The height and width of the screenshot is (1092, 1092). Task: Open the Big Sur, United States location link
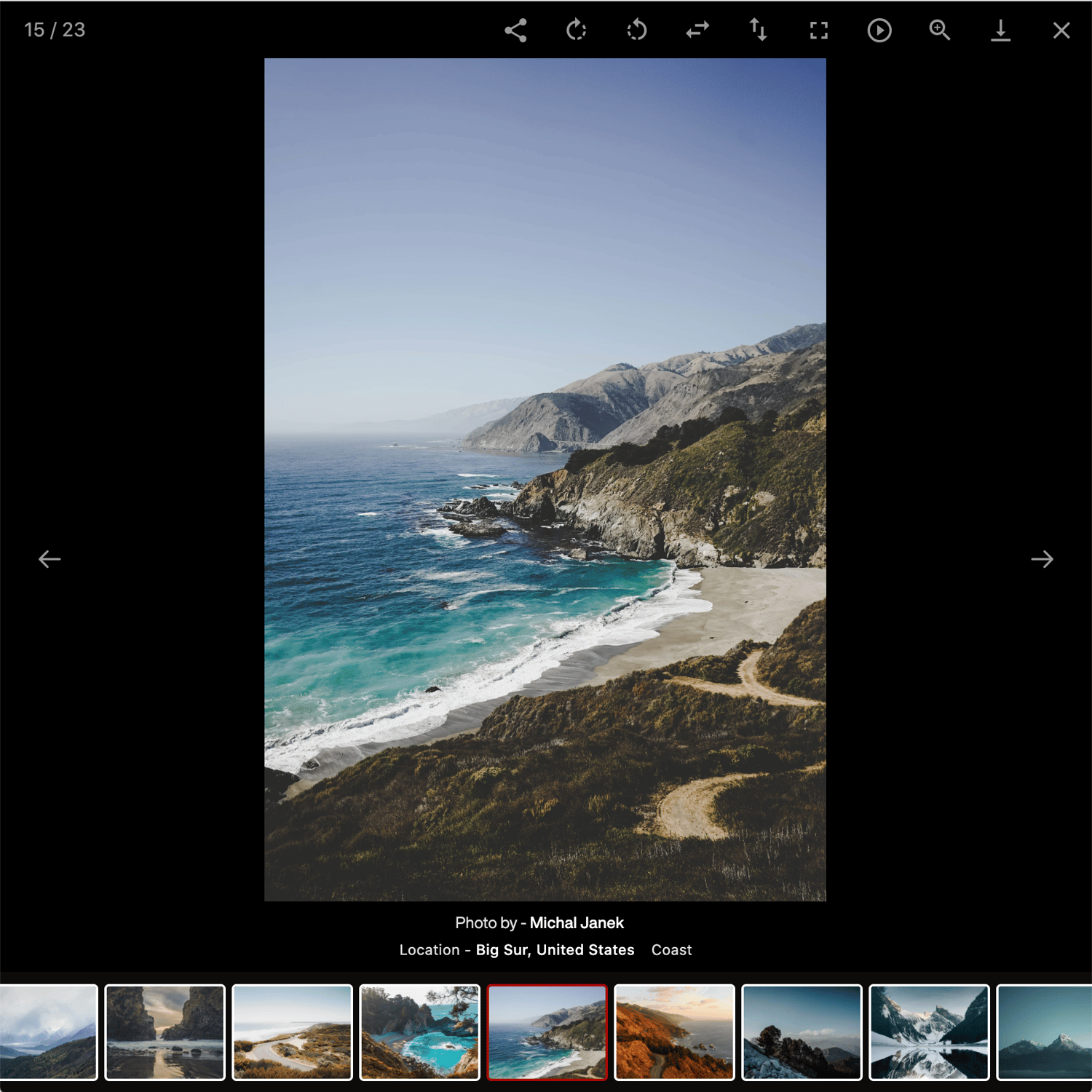pos(555,950)
